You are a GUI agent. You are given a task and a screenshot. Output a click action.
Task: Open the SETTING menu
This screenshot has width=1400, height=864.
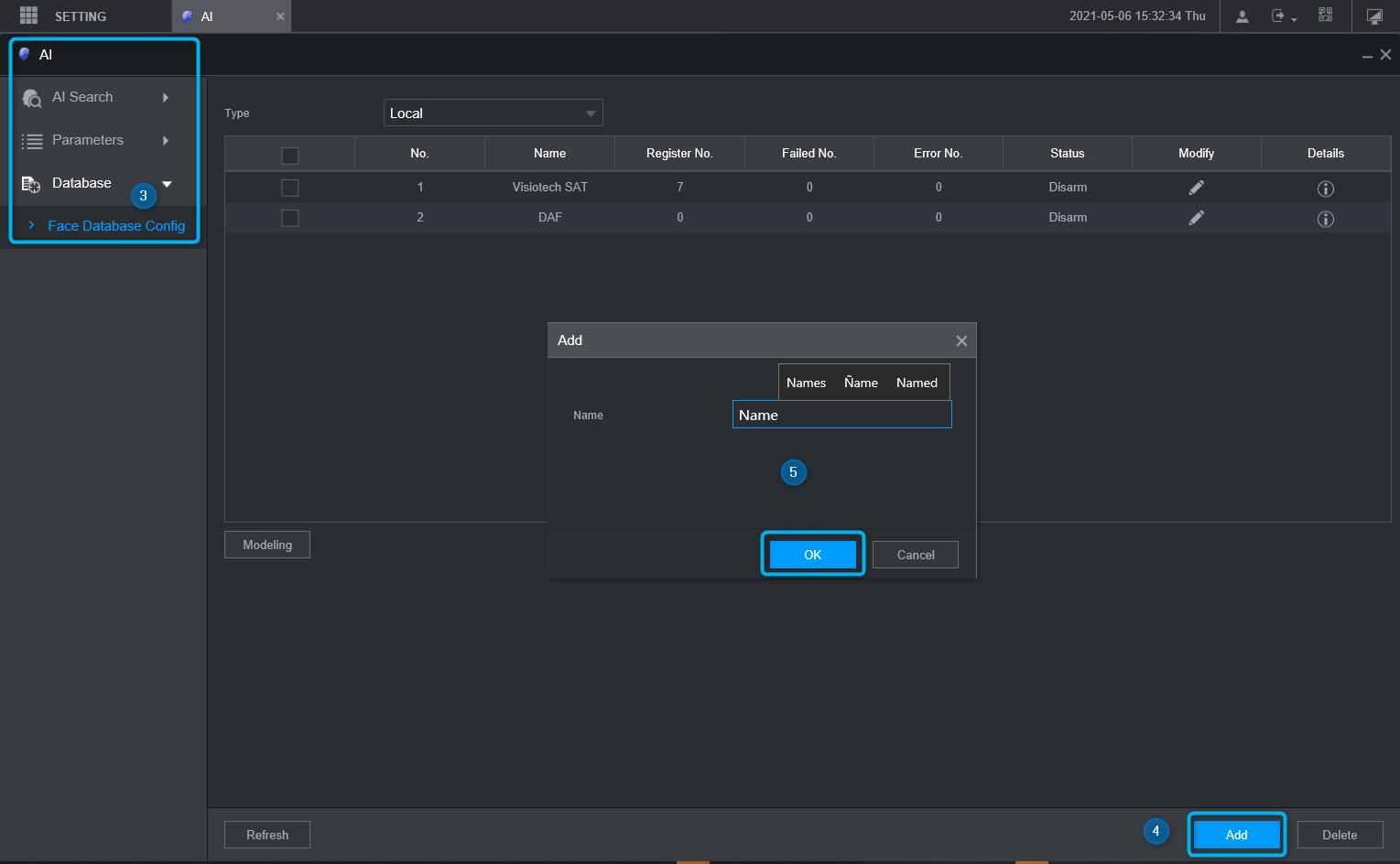pos(81,16)
